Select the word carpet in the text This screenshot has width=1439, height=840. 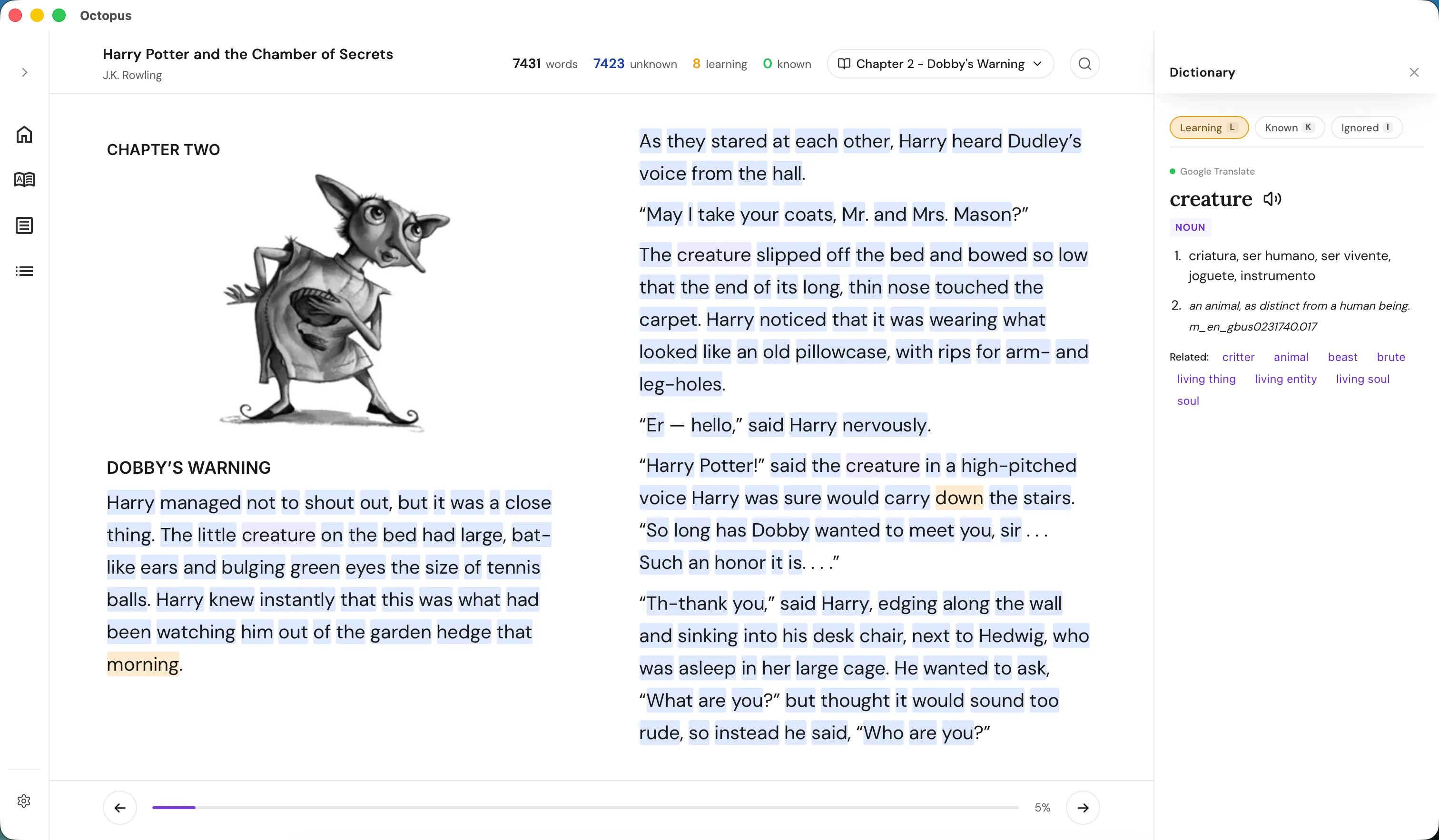pos(668,319)
